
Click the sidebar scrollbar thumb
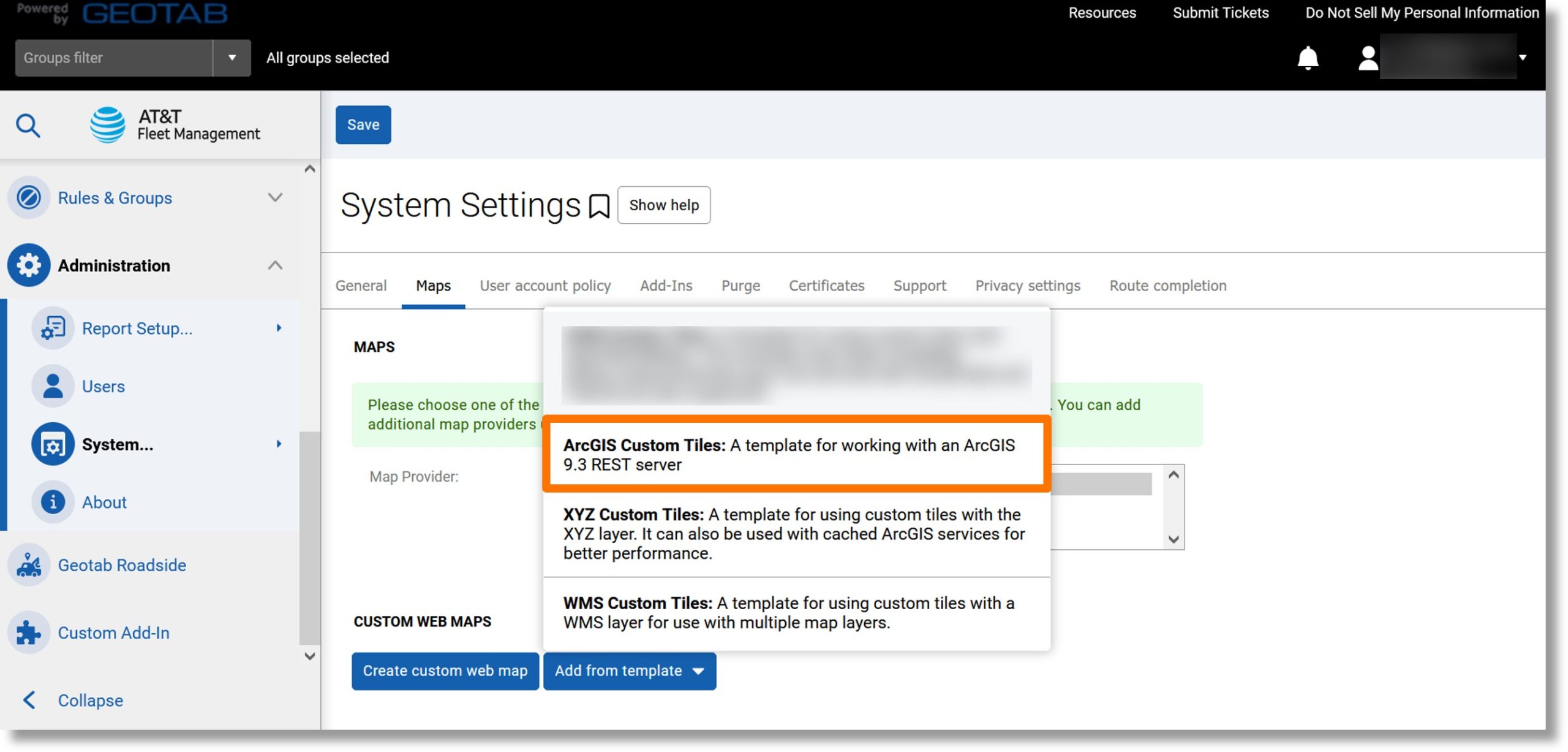click(x=309, y=538)
